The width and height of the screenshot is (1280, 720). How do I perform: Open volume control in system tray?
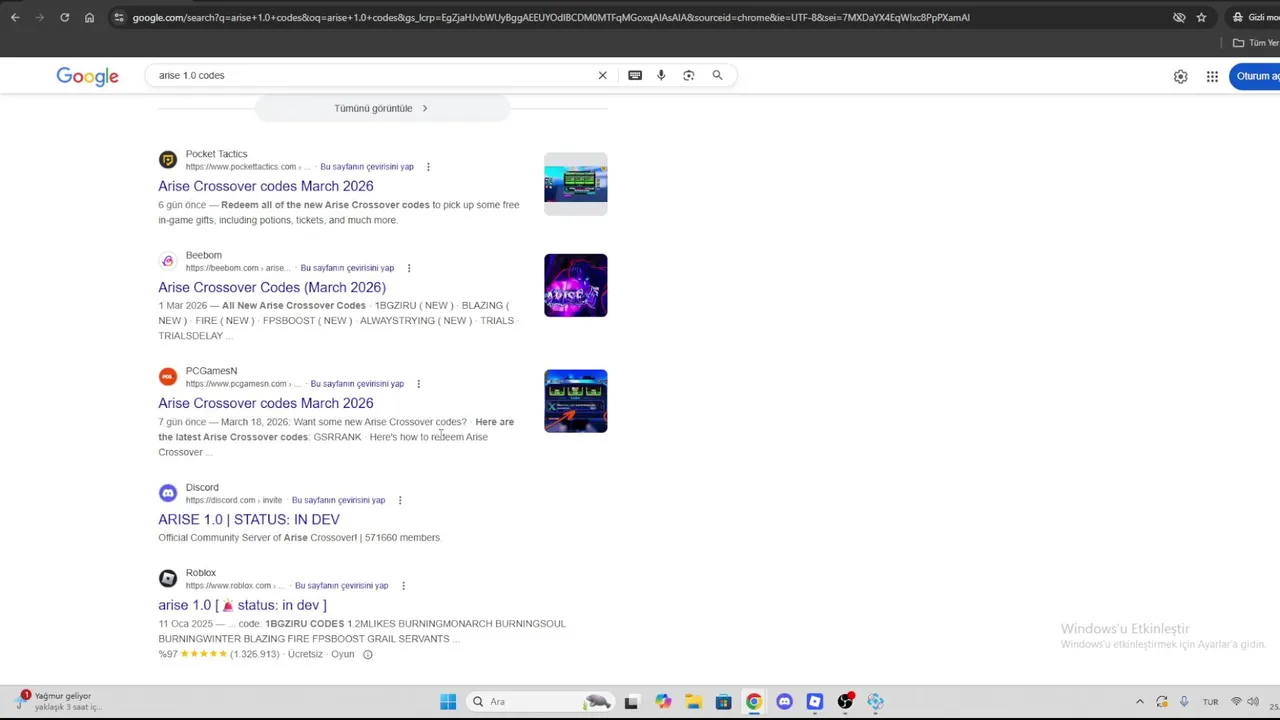pyautogui.click(x=1253, y=702)
